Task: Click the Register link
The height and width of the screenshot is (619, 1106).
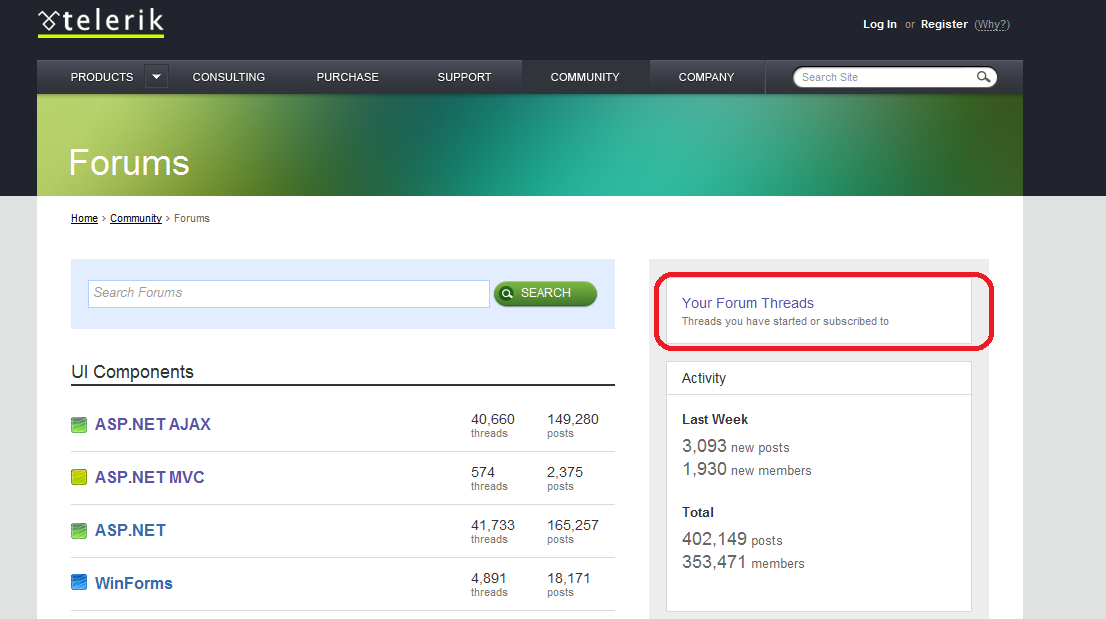Action: click(x=944, y=24)
